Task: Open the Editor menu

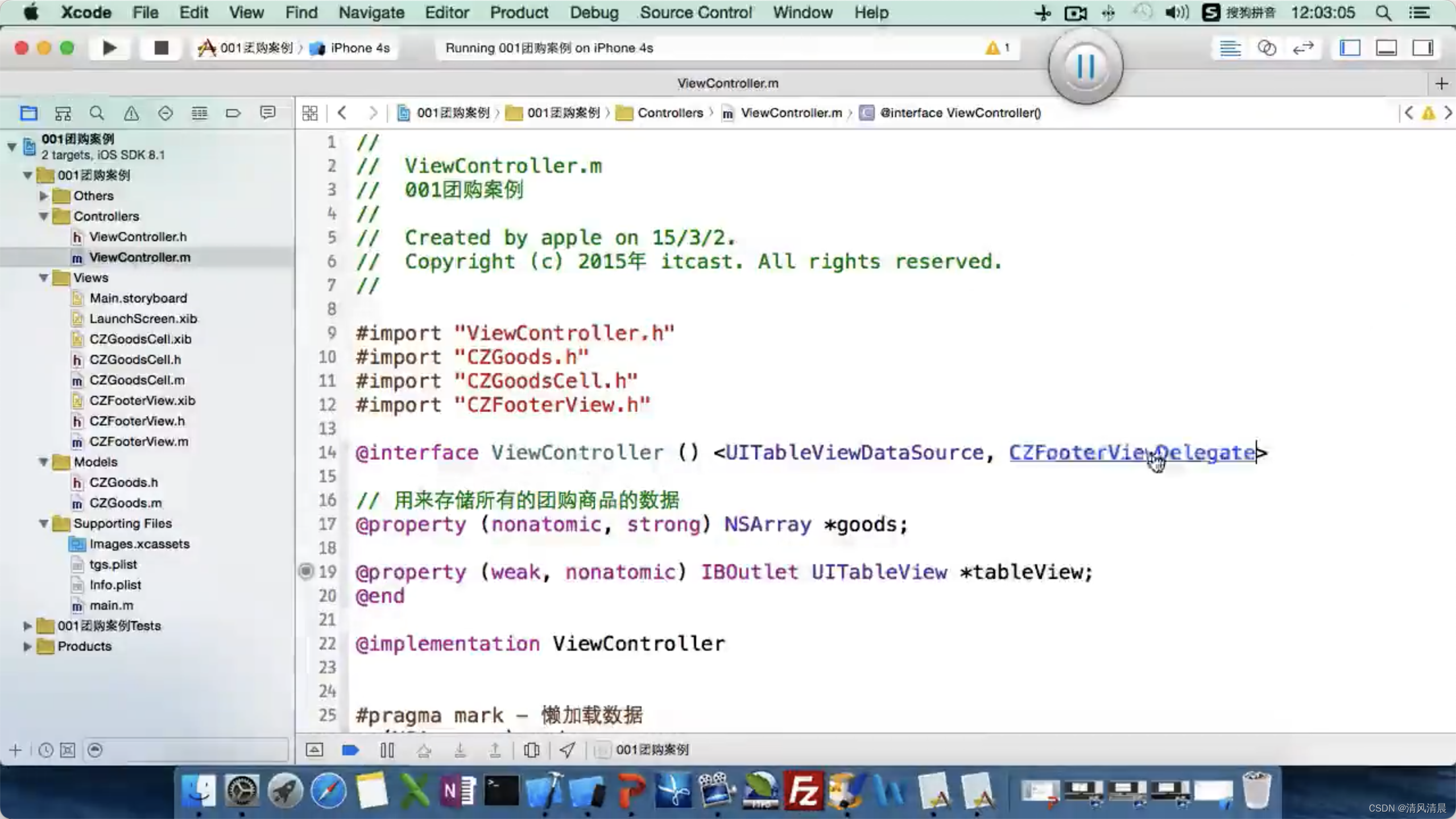Action: click(447, 13)
